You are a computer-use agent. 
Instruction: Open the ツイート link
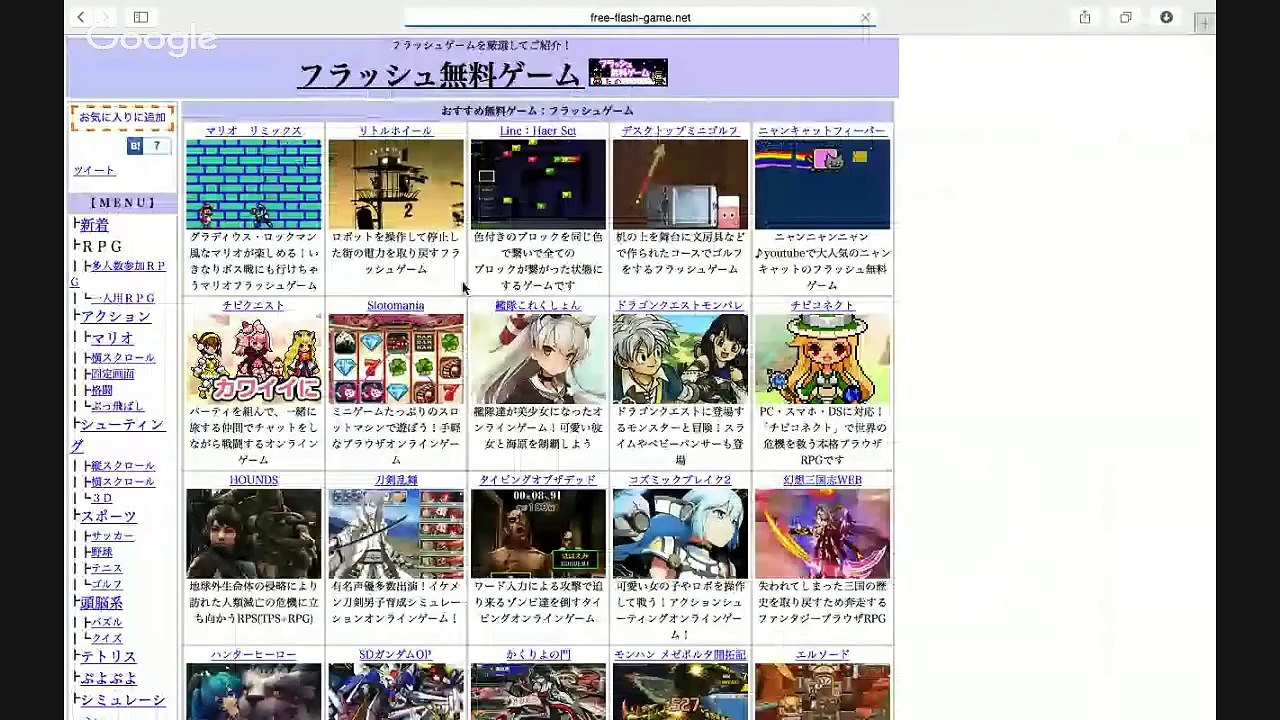(94, 170)
